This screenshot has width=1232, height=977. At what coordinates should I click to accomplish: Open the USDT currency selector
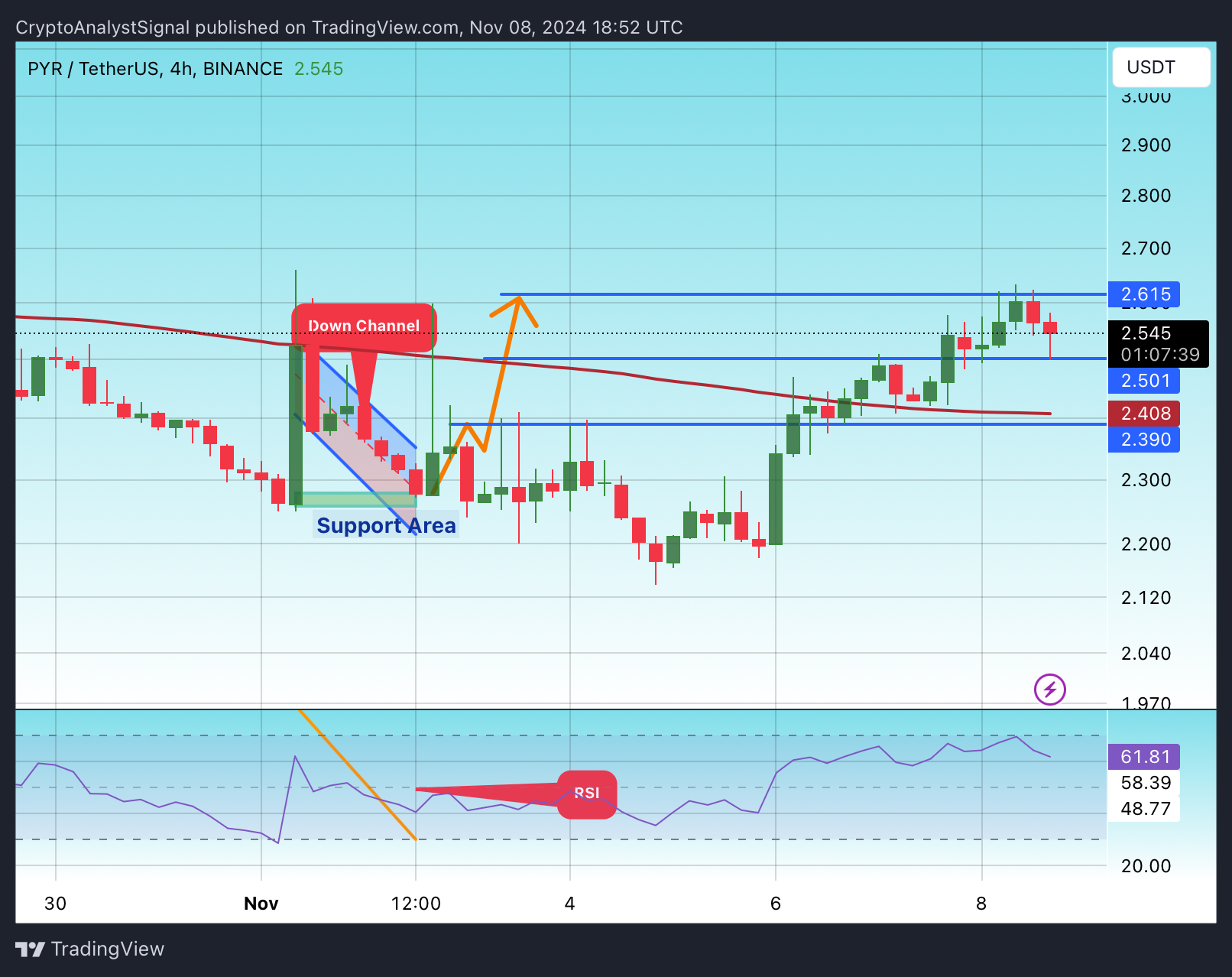[x=1161, y=67]
